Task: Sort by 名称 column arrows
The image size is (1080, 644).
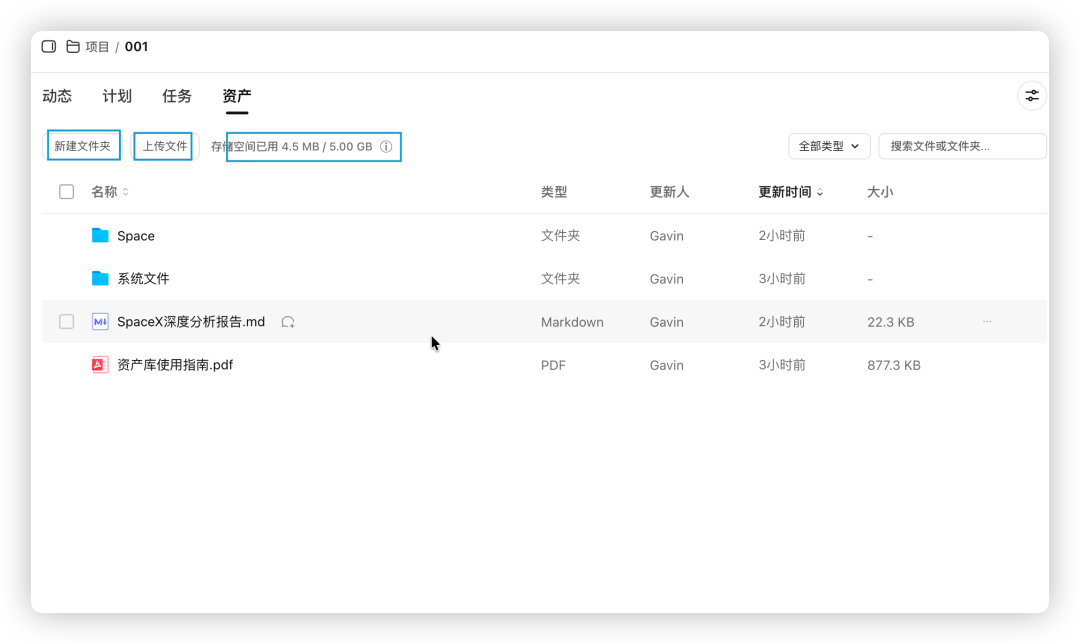Action: click(x=125, y=191)
